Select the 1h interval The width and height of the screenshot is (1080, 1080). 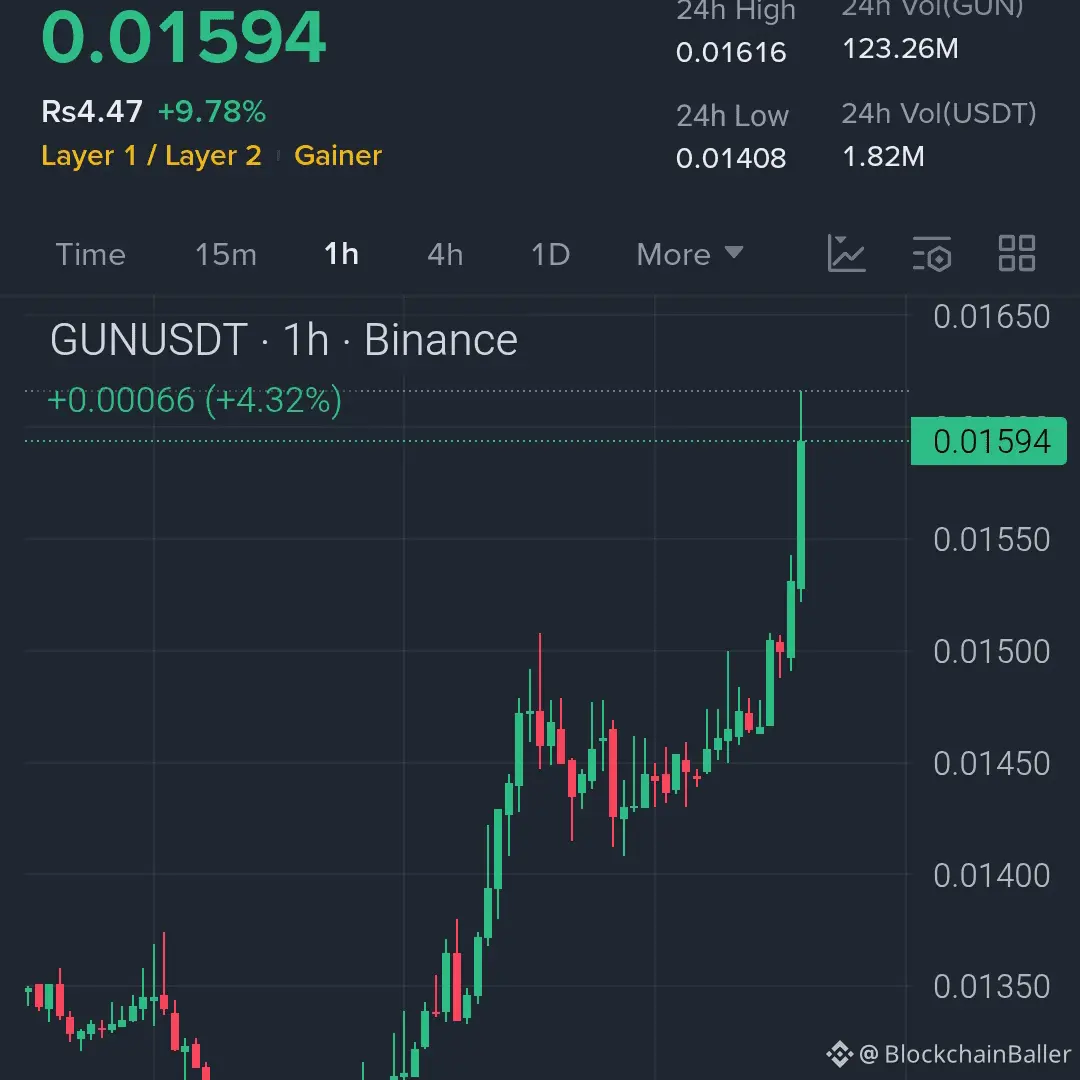pyautogui.click(x=342, y=254)
